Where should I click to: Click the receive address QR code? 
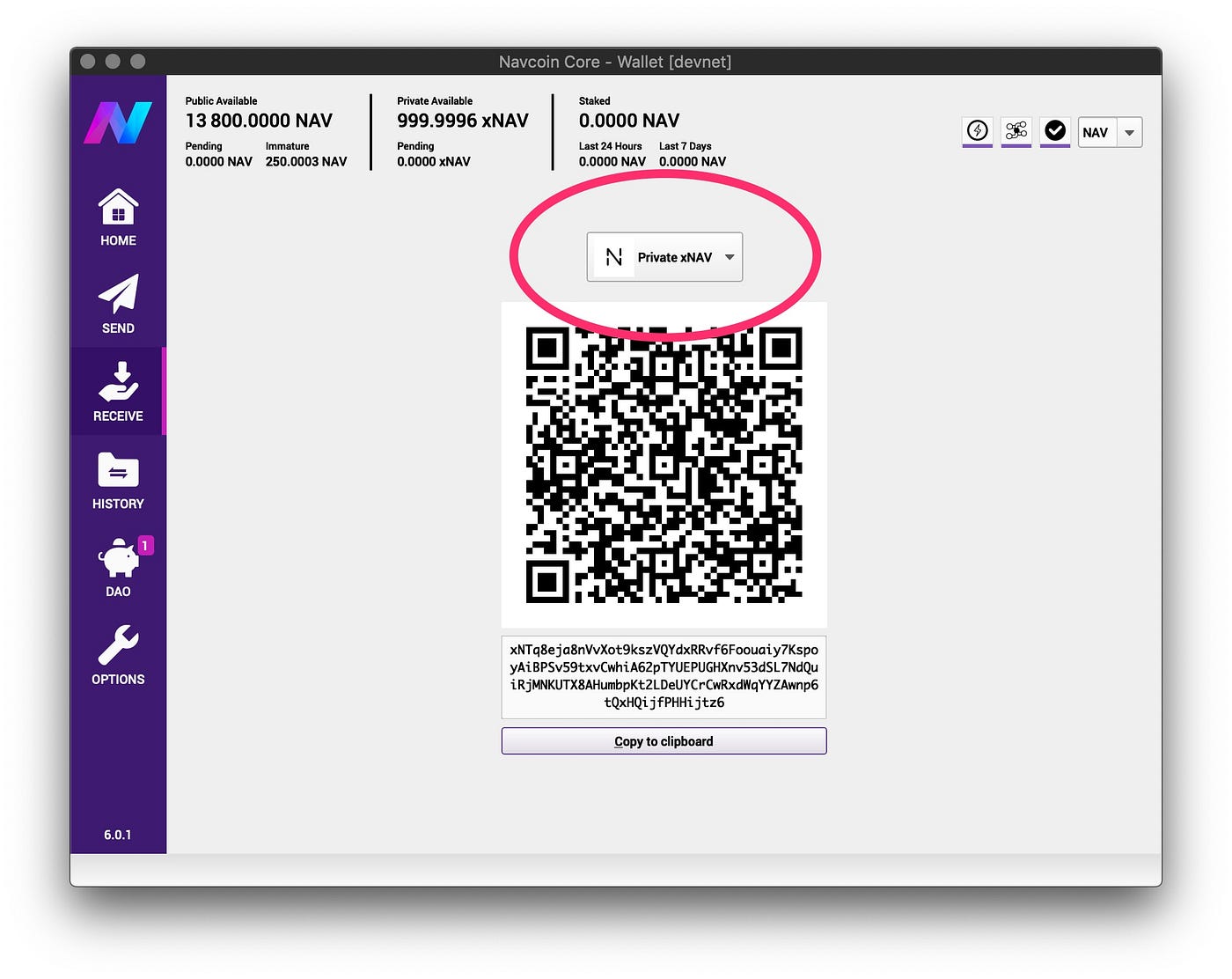pos(664,465)
